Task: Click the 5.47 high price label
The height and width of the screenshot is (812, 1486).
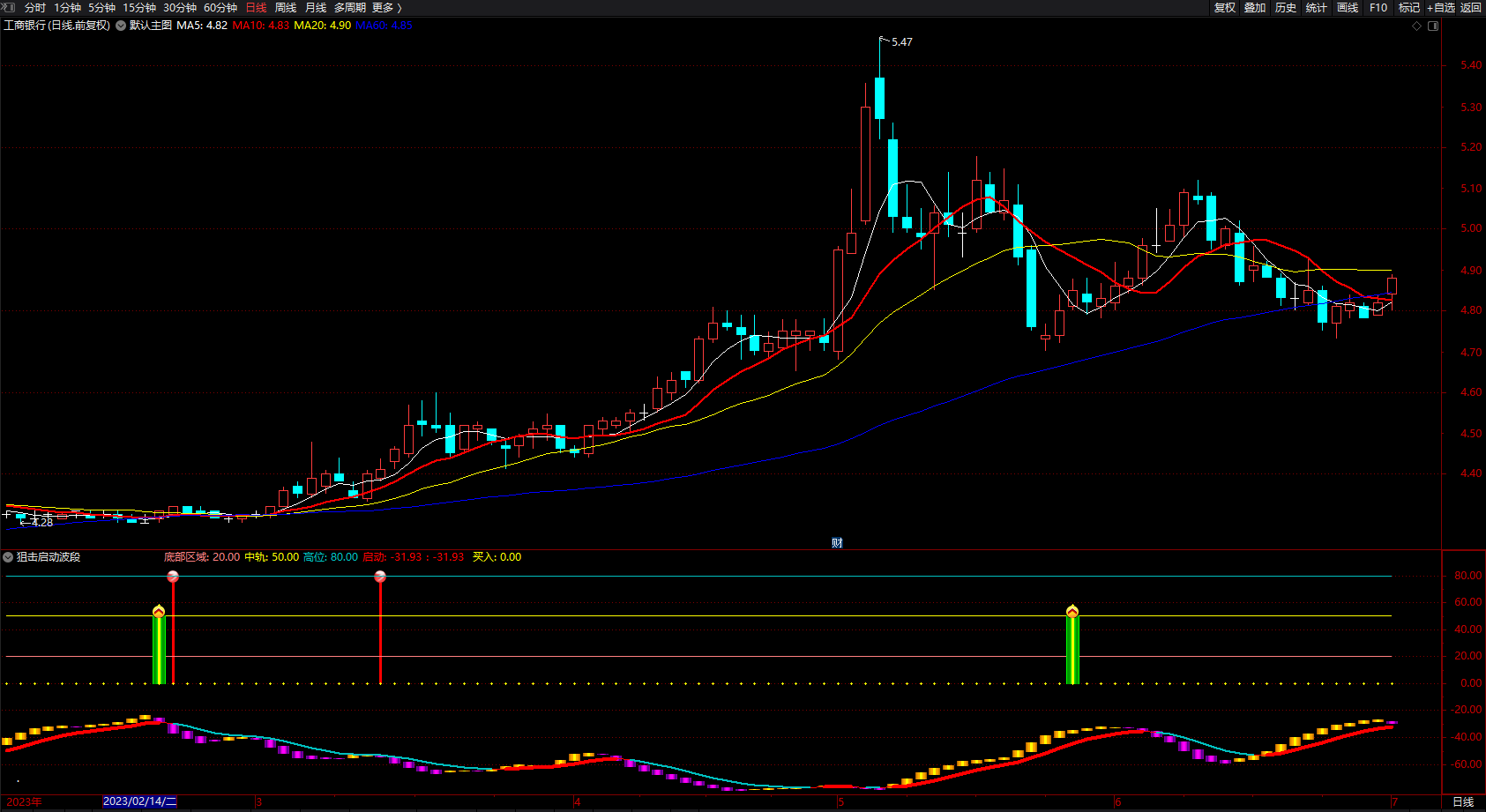Action: (x=902, y=41)
